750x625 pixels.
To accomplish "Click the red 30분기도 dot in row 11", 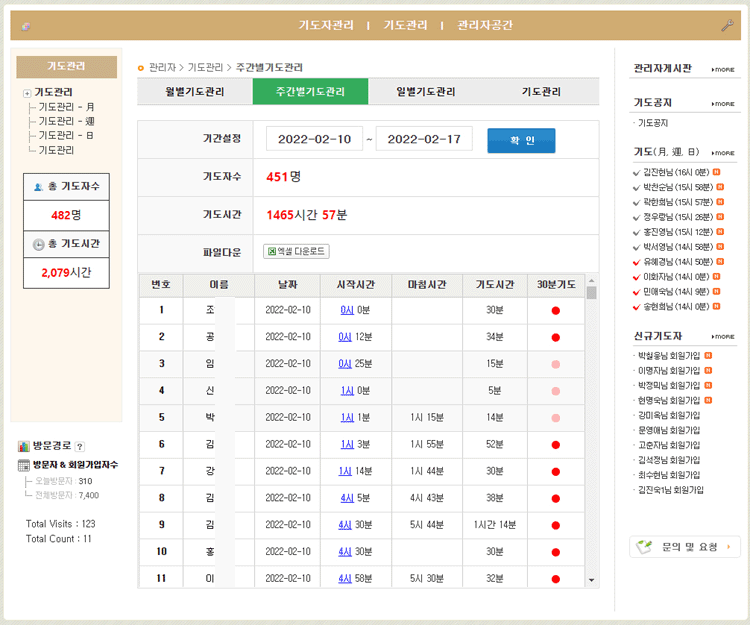I will [555, 579].
